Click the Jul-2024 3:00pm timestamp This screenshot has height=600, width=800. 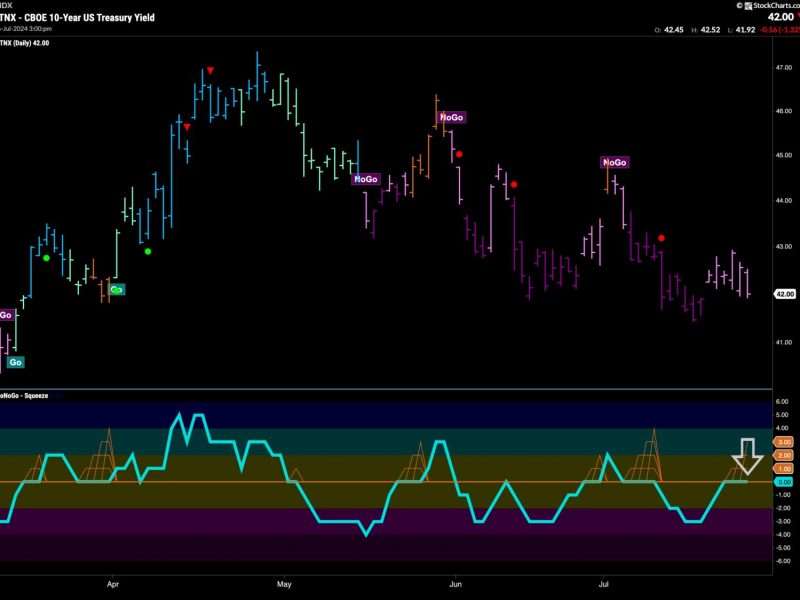click(x=27, y=29)
